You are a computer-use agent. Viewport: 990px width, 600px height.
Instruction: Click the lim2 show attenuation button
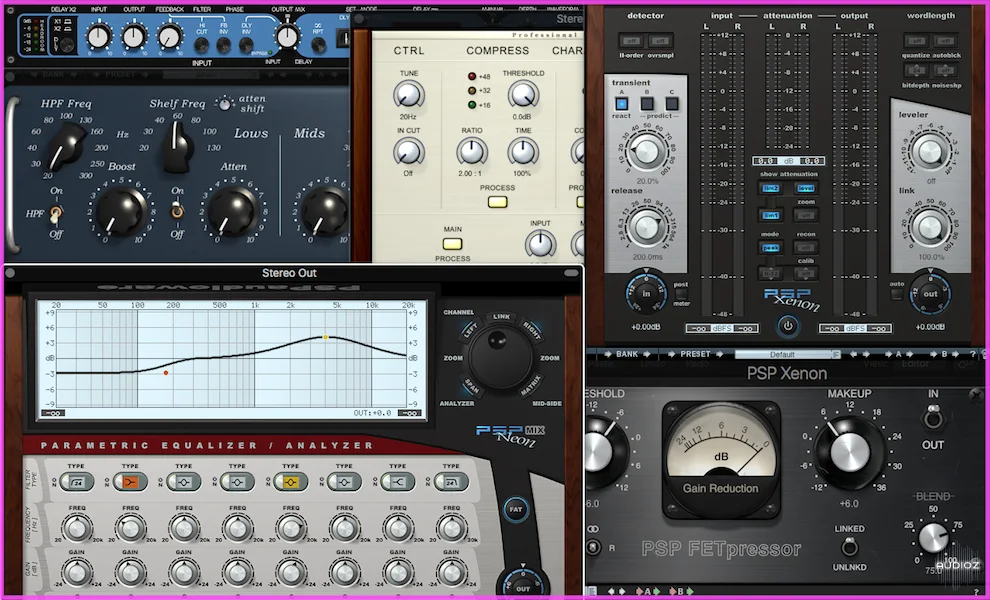[x=771, y=188]
